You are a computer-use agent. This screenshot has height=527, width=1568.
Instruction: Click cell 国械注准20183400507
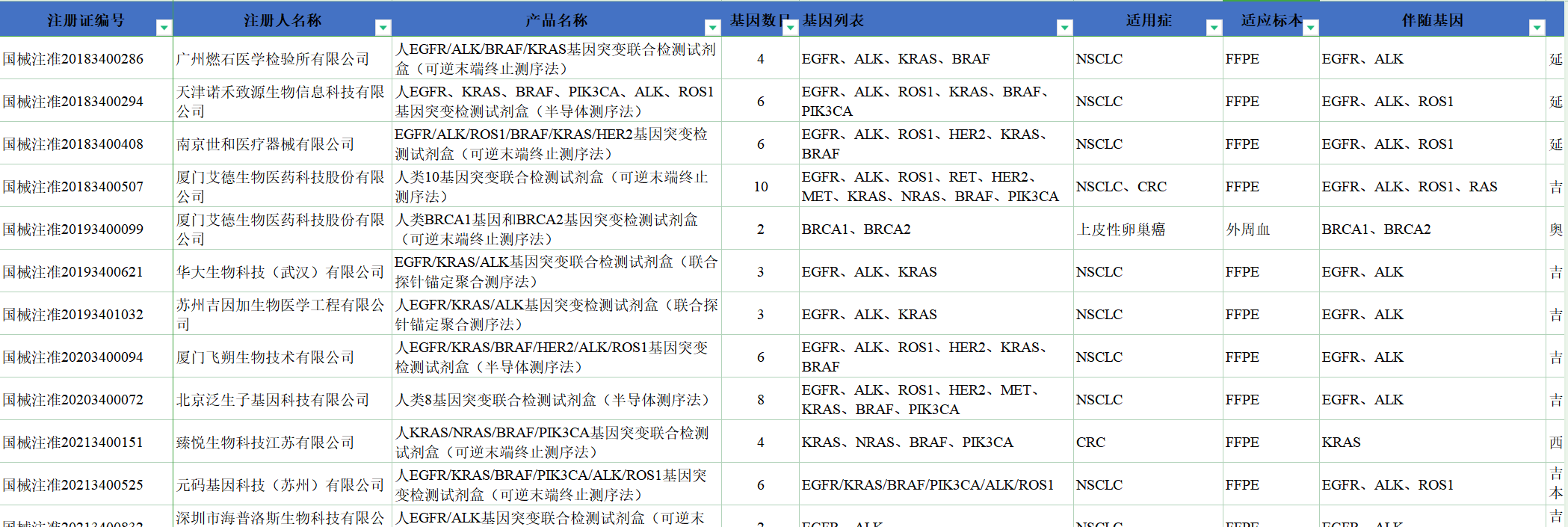coord(87,186)
